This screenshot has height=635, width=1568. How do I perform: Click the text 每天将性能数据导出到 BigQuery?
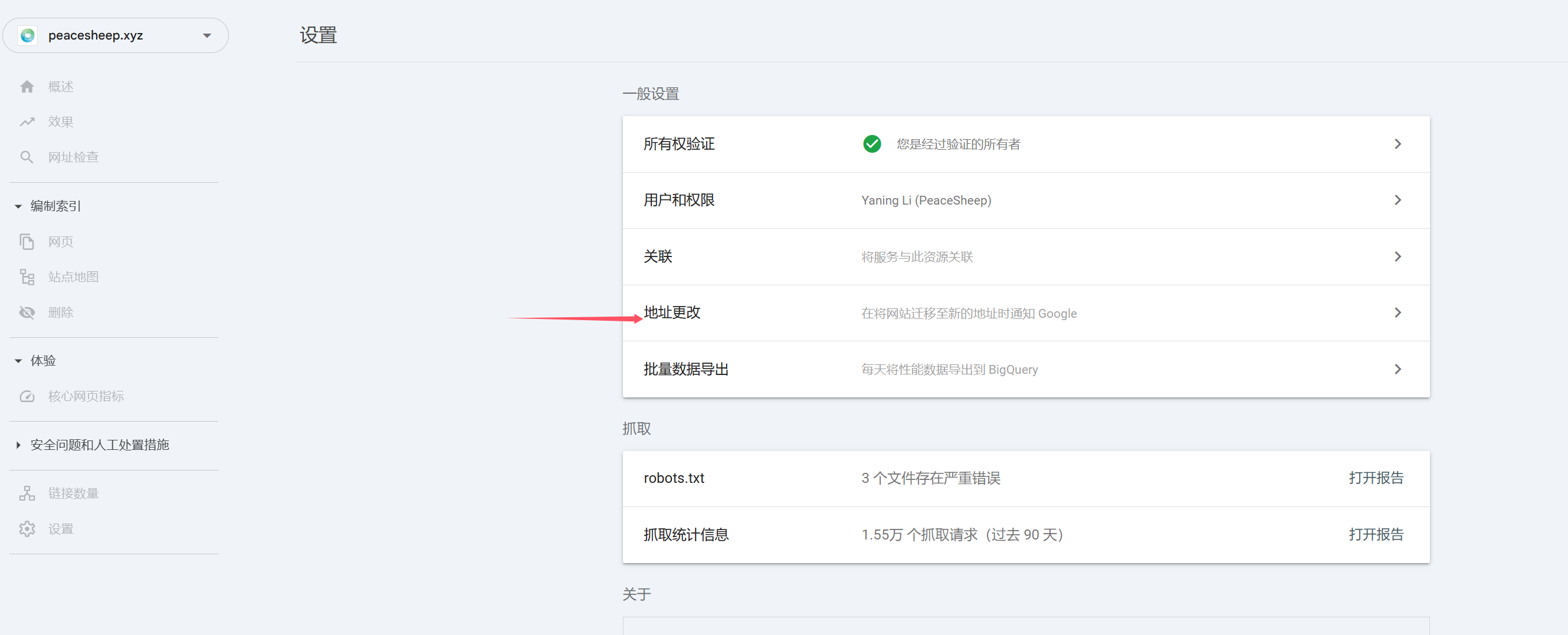(x=949, y=369)
